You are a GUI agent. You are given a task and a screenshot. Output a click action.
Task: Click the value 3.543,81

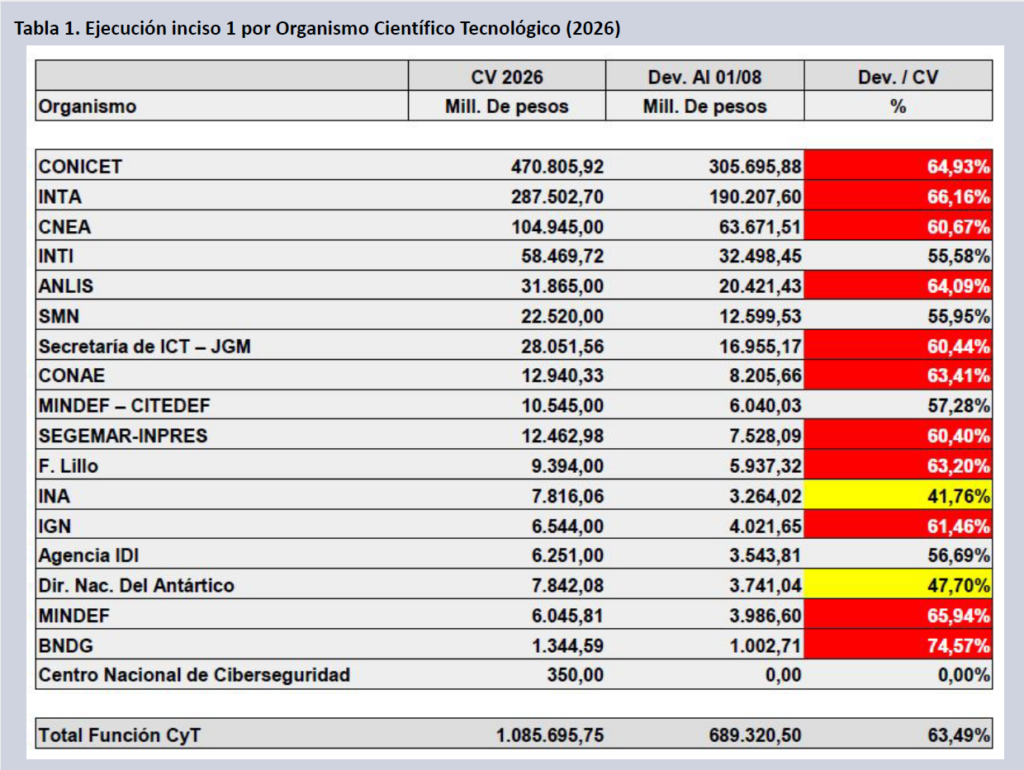point(765,555)
